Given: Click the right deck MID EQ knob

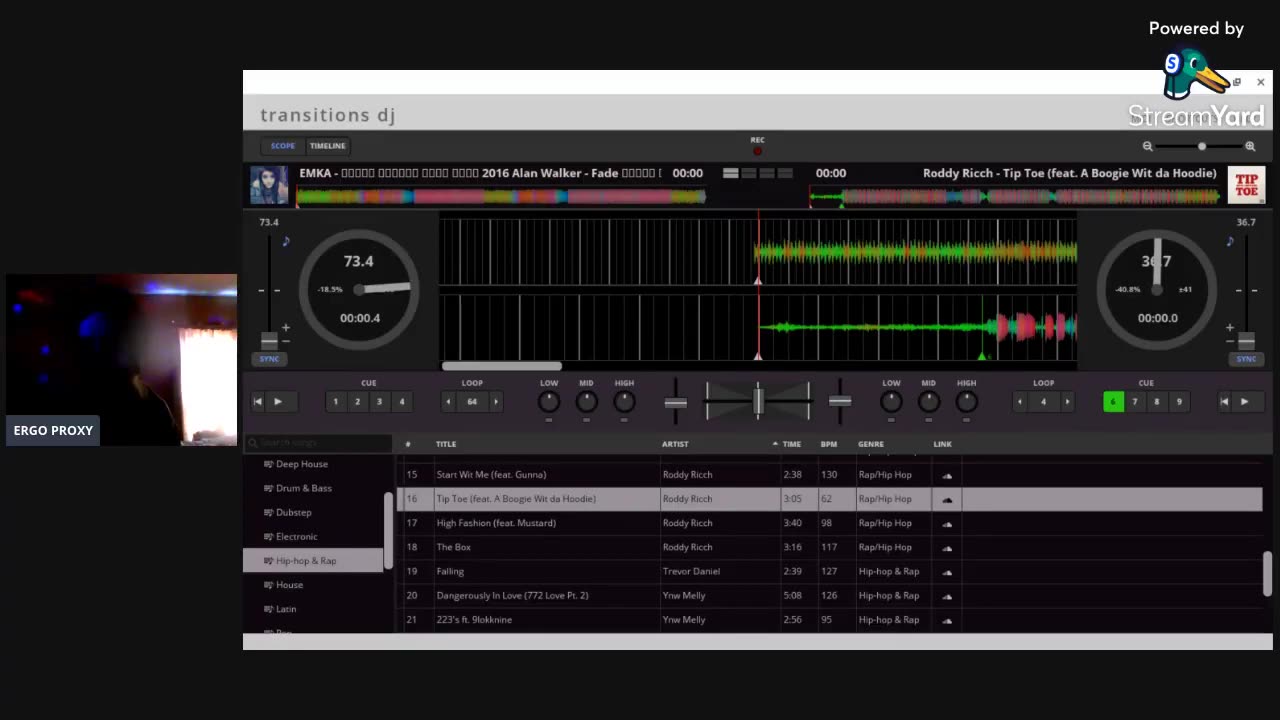Looking at the screenshot, I should tap(928, 402).
